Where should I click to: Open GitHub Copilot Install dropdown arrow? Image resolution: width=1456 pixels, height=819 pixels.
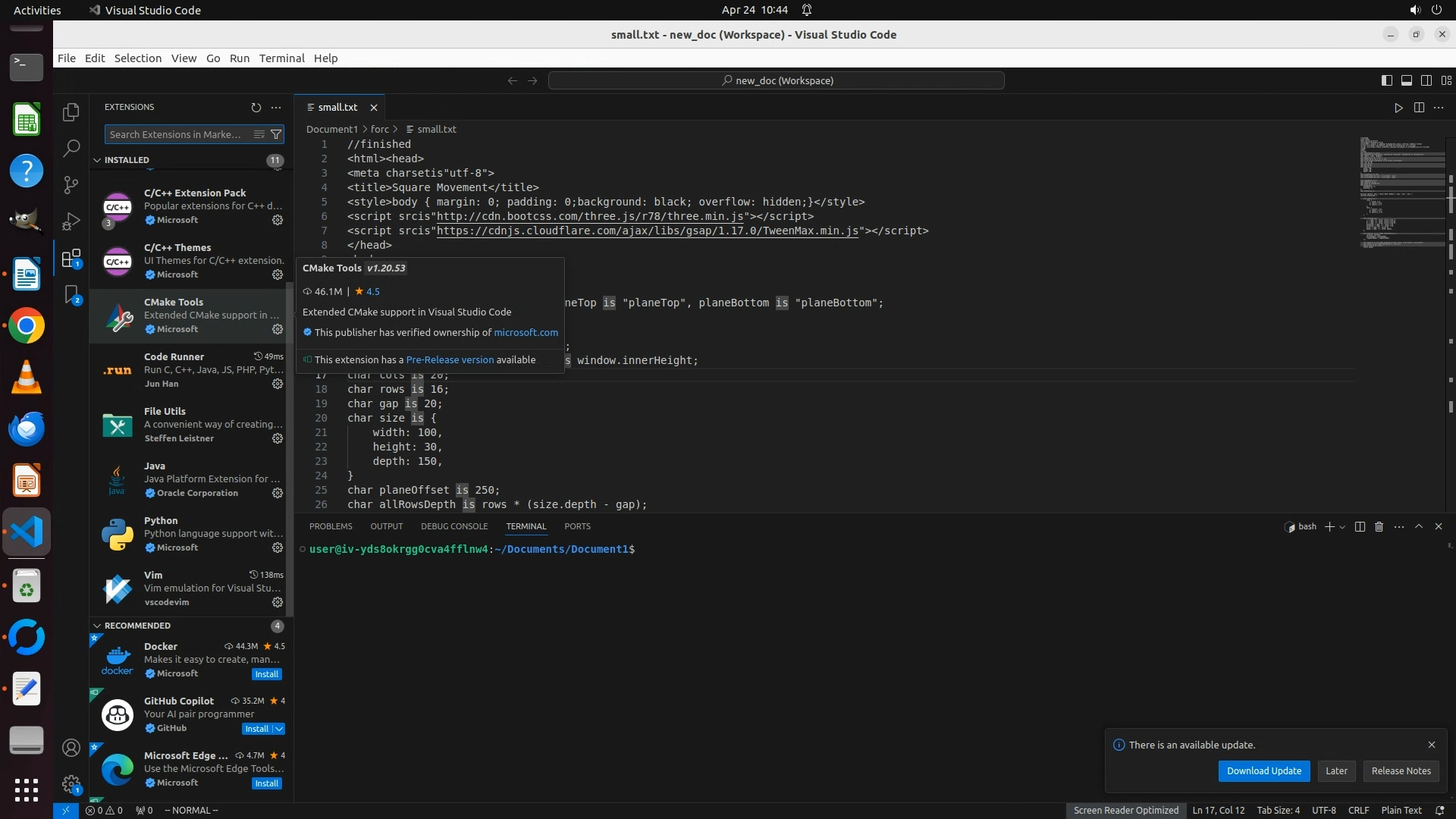[x=279, y=729]
